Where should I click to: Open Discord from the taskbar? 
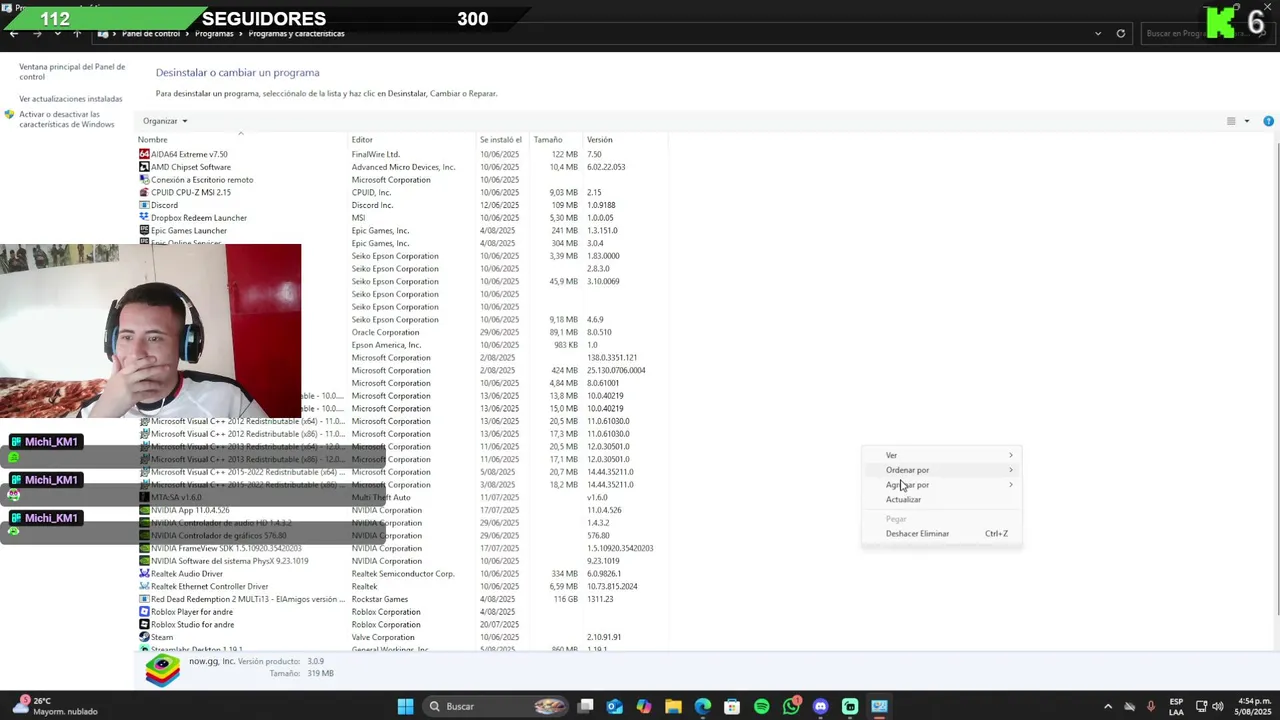(x=820, y=706)
